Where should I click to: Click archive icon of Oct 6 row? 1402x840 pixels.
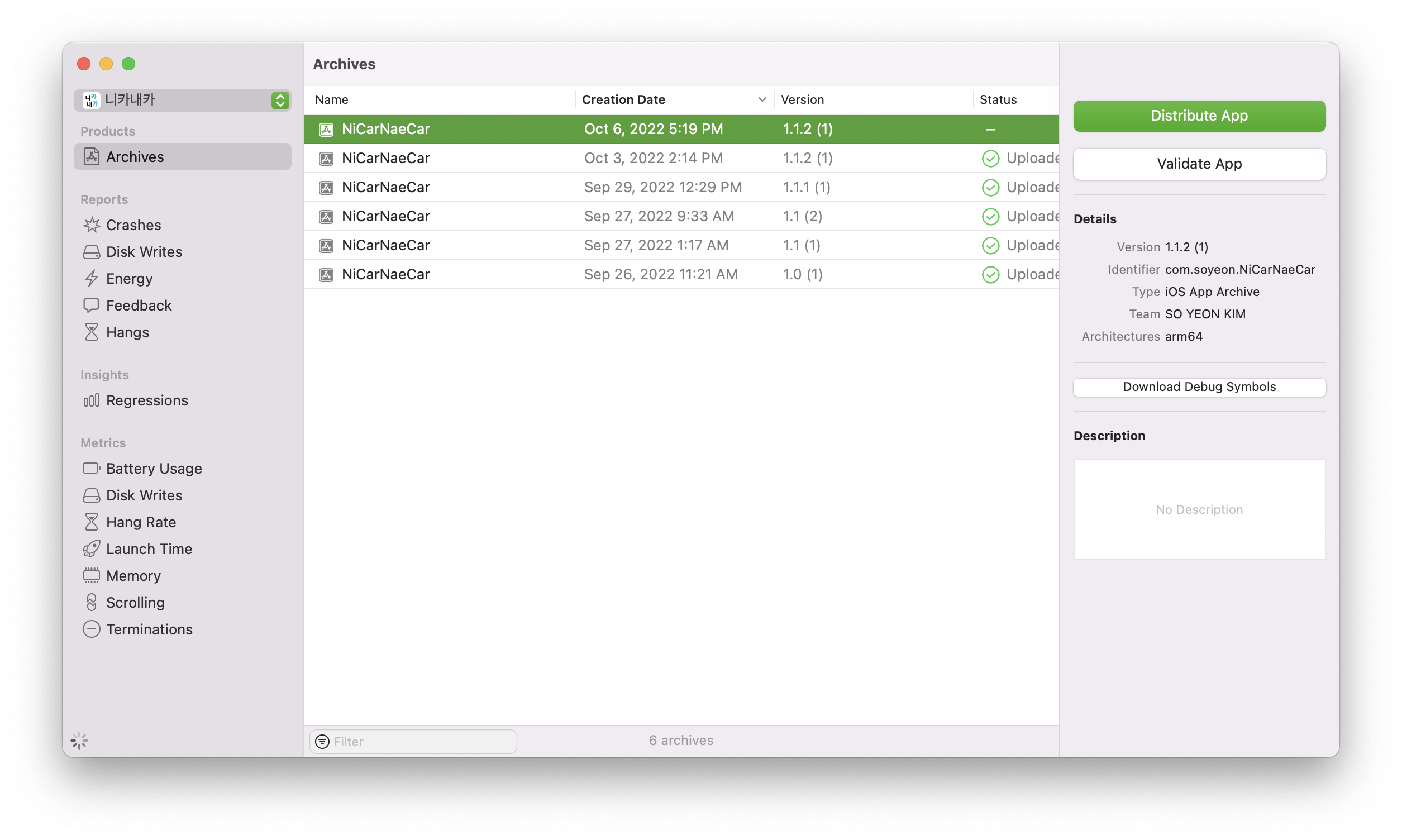point(326,129)
